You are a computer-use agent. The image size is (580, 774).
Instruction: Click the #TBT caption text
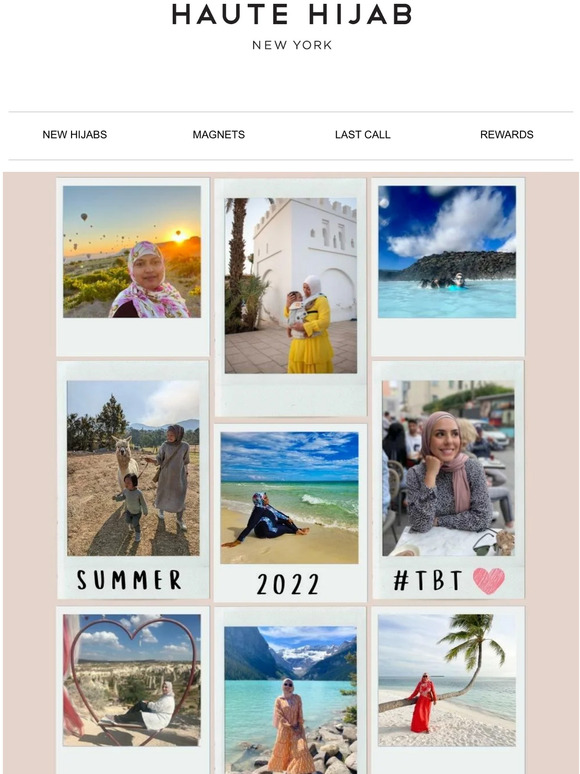click(x=428, y=580)
